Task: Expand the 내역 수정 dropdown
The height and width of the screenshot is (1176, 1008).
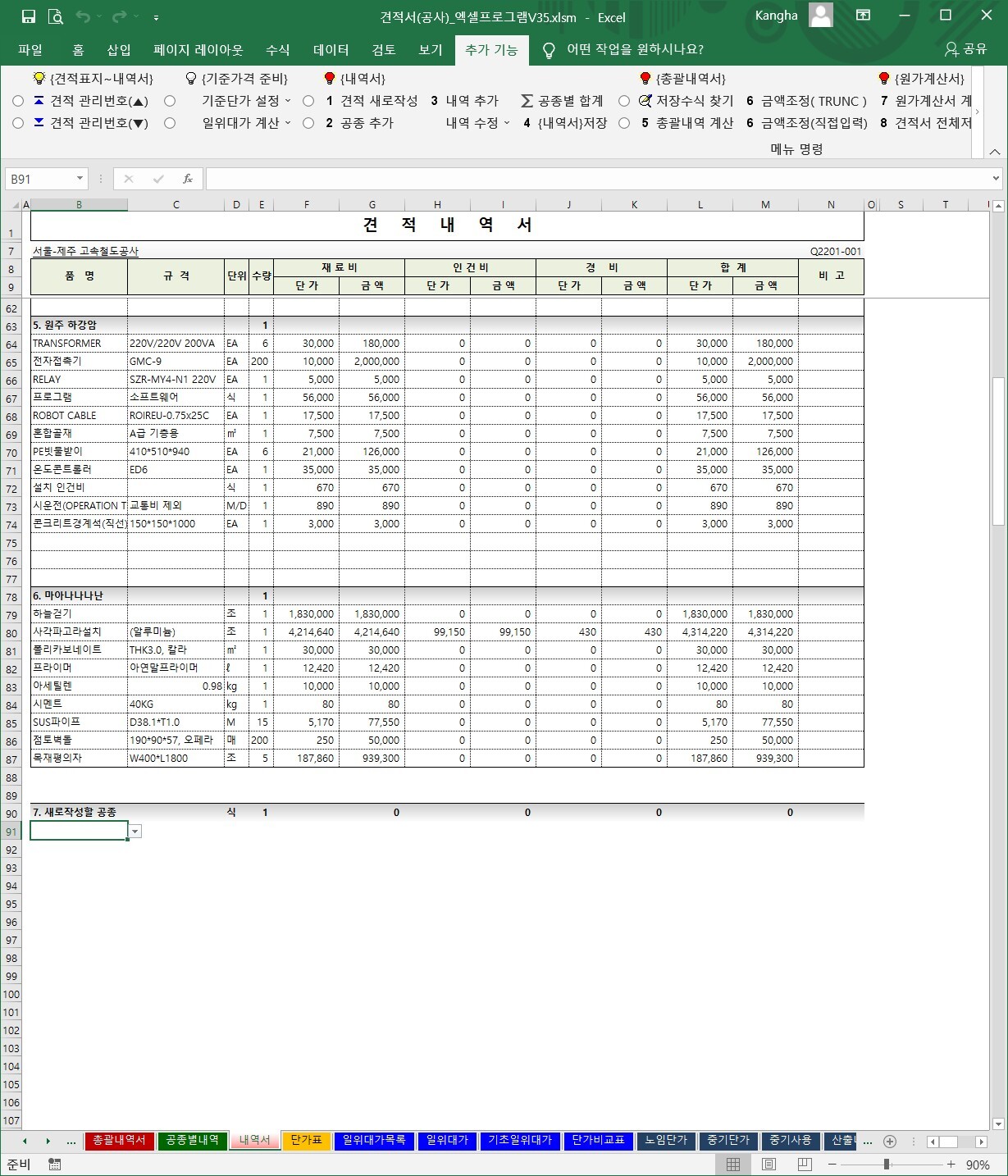Action: (x=507, y=123)
